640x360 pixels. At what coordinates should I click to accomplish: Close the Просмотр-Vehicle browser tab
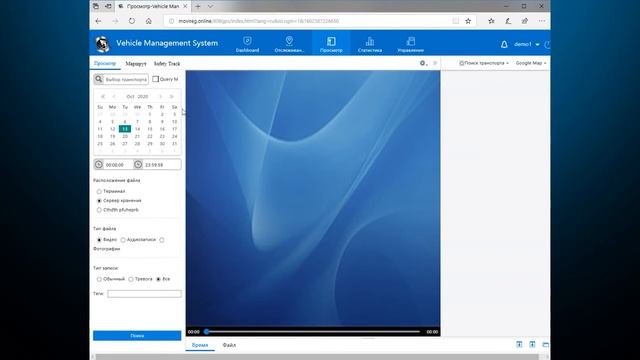(x=185, y=7)
